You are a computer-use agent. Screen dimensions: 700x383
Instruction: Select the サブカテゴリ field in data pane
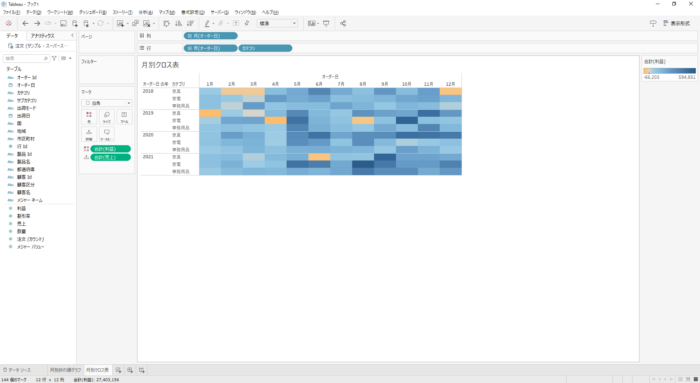pos(27,100)
